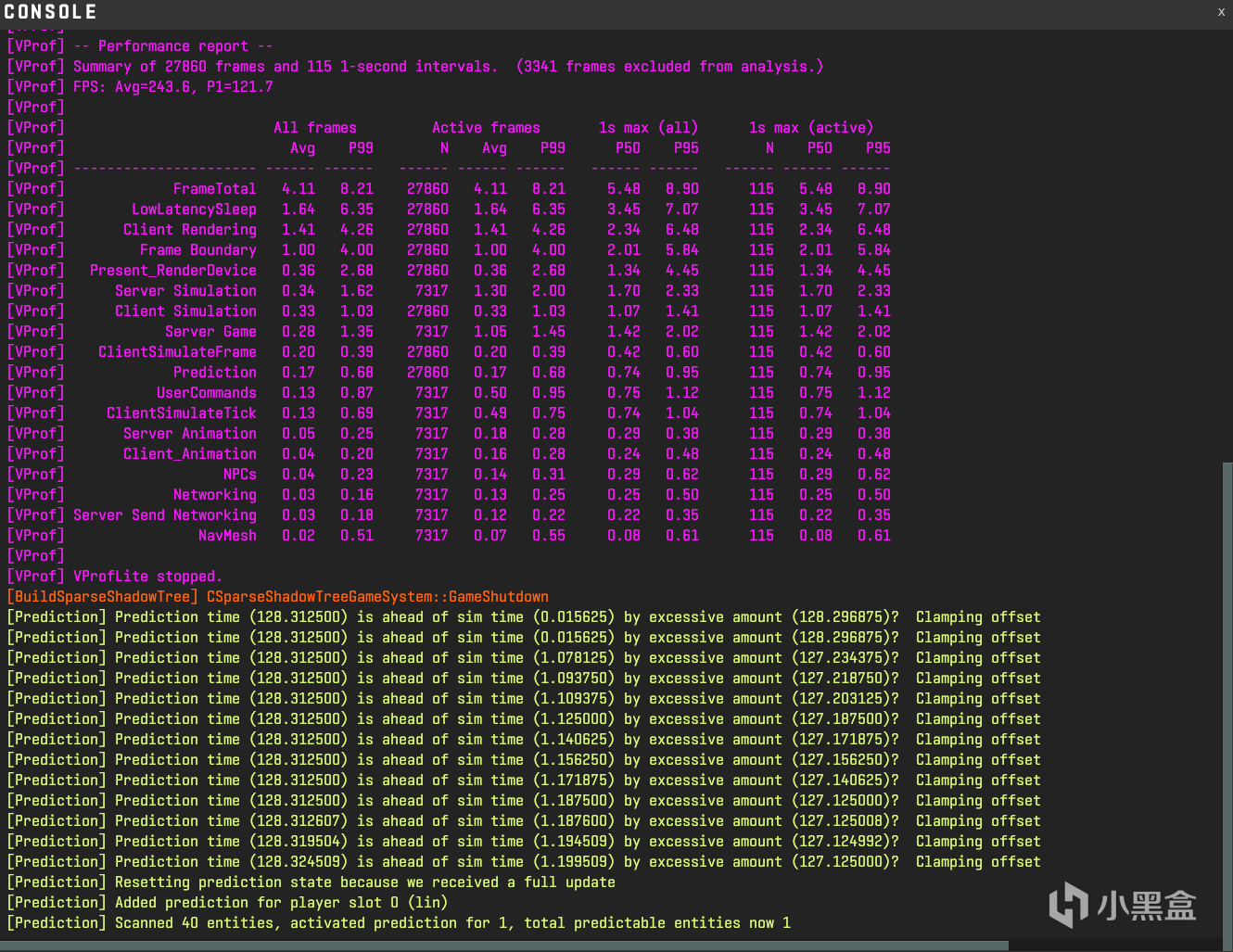This screenshot has width=1233, height=952.
Task: Click the vertical scrollbar thumb
Action: point(1226,700)
